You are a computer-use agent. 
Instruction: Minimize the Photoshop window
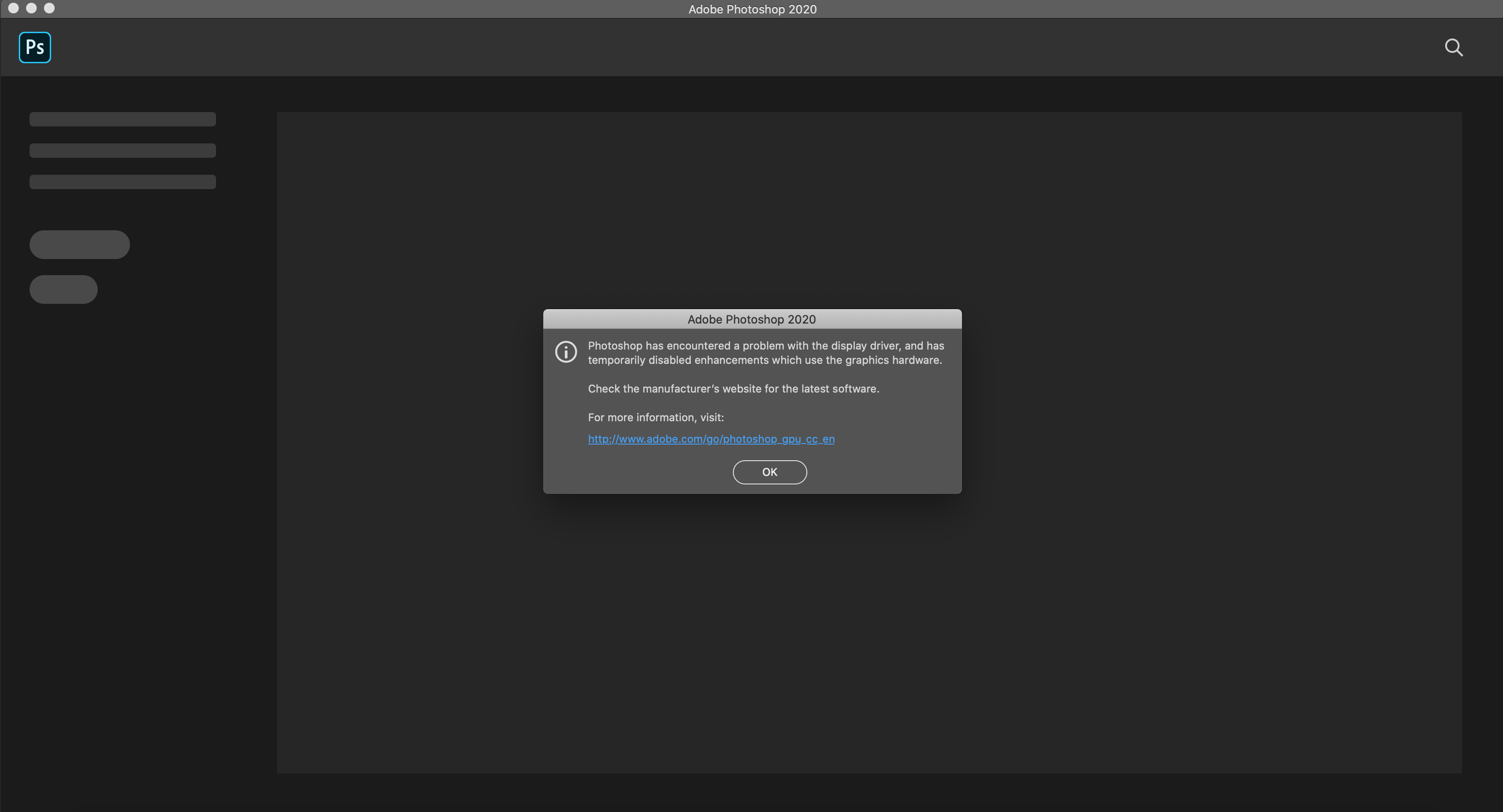(x=32, y=9)
